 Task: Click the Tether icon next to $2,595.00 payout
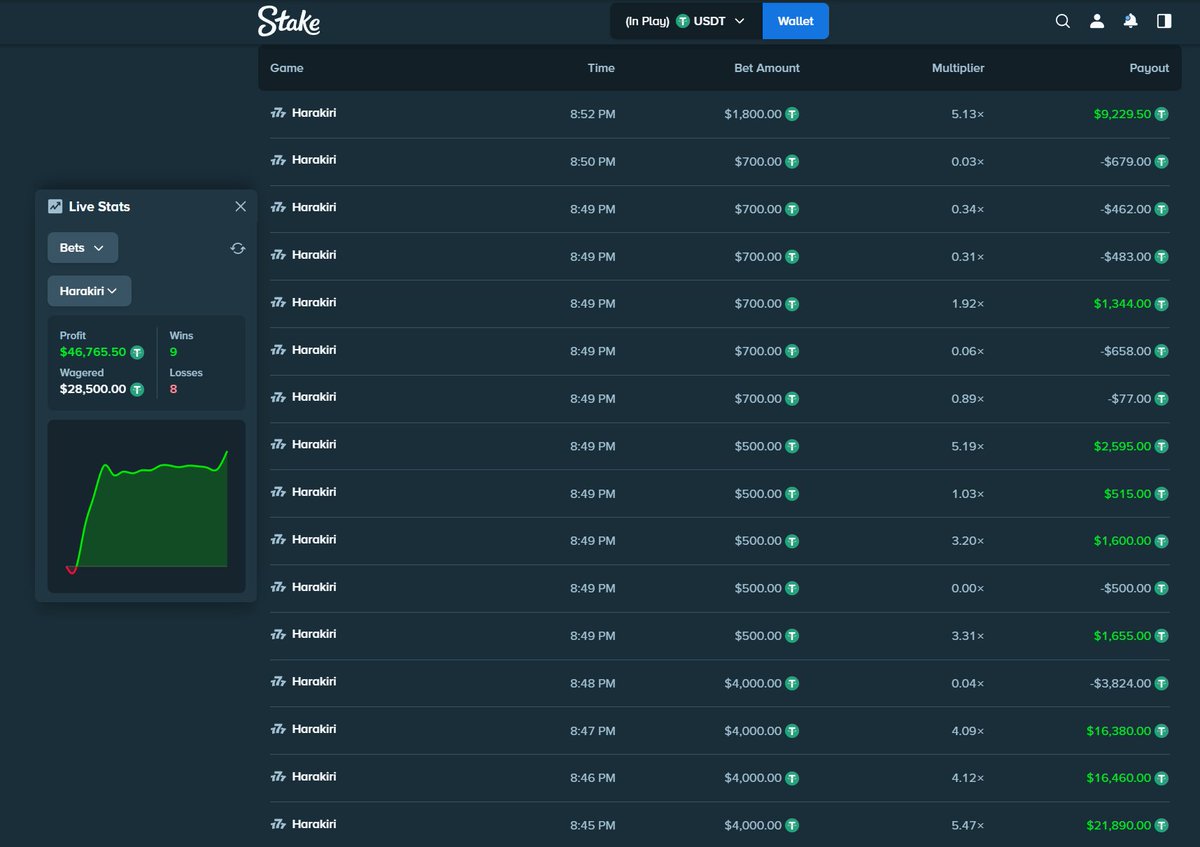click(x=1162, y=447)
